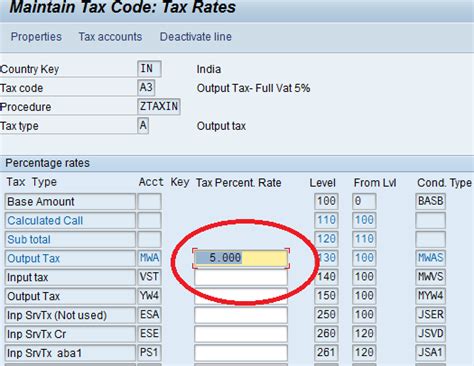Select the Calculated Call row
The height and width of the screenshot is (366, 474).
tap(70, 220)
